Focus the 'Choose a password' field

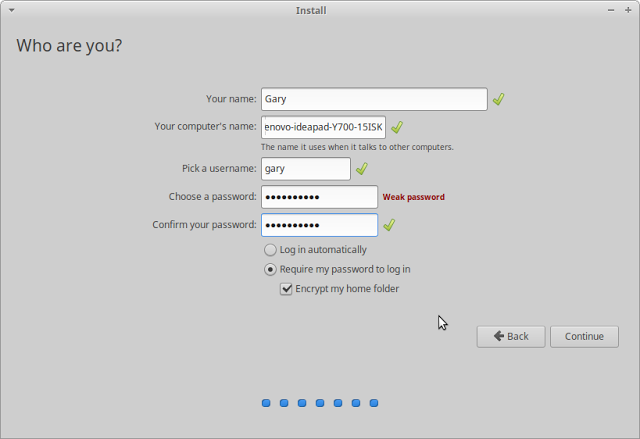point(319,197)
